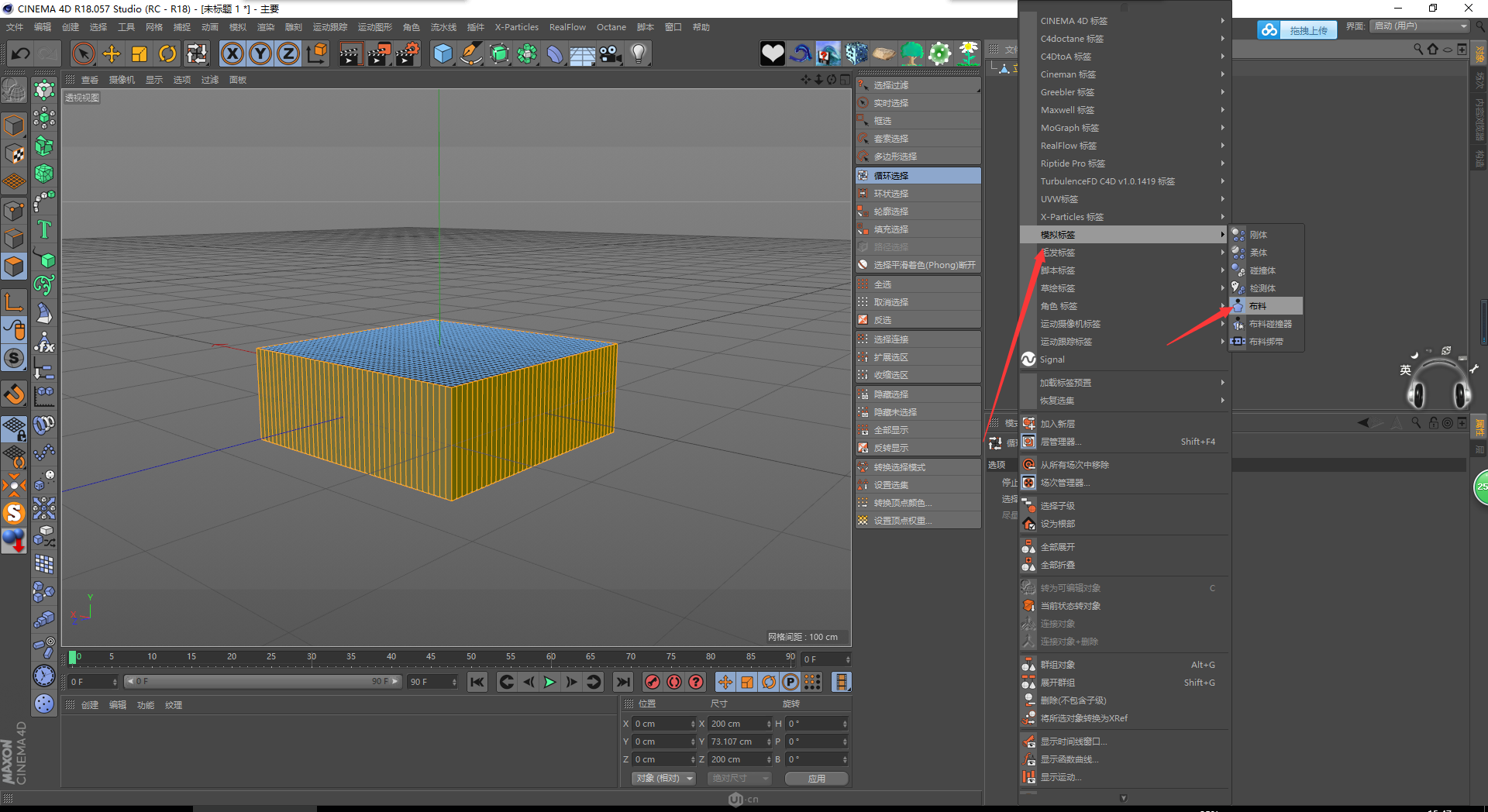This screenshot has width=1488, height=812.
Task: Click the Record Active Objects button
Action: point(653,682)
